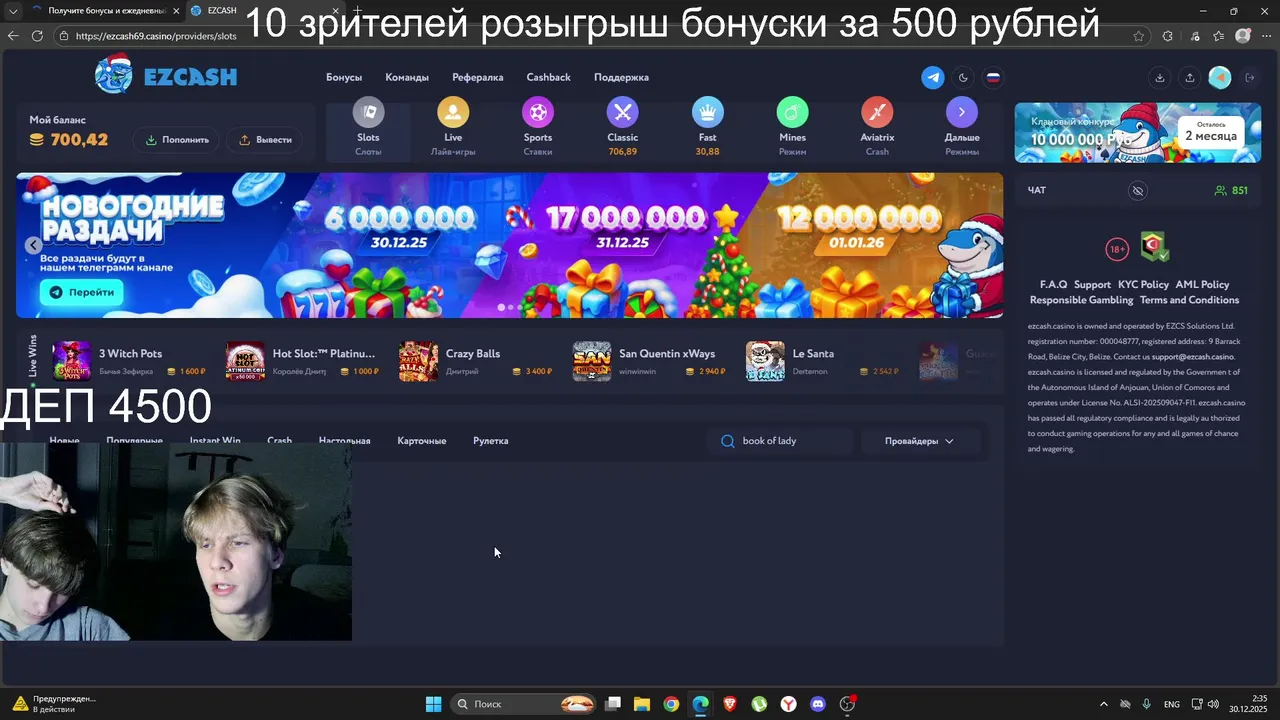Image resolution: width=1280 pixels, height=720 pixels.
Task: Select the Рулетка games tab
Action: [x=491, y=441]
